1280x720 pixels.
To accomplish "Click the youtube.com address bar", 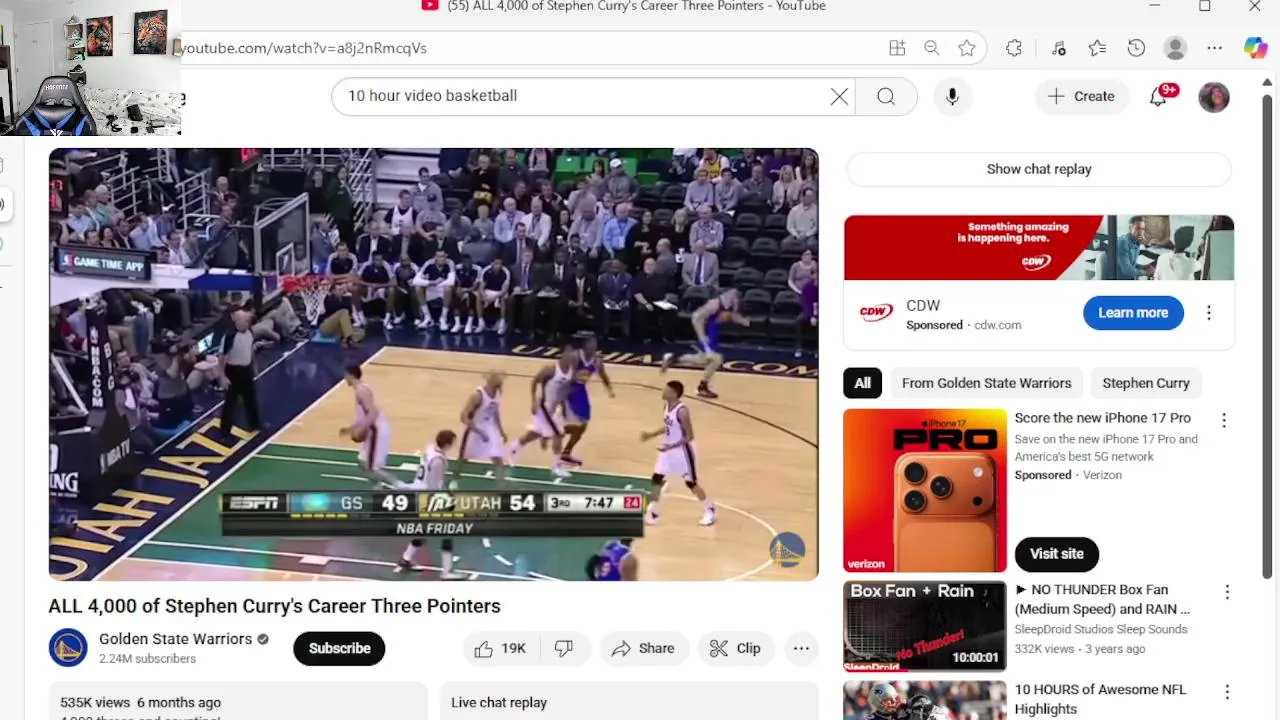I will click(530, 48).
